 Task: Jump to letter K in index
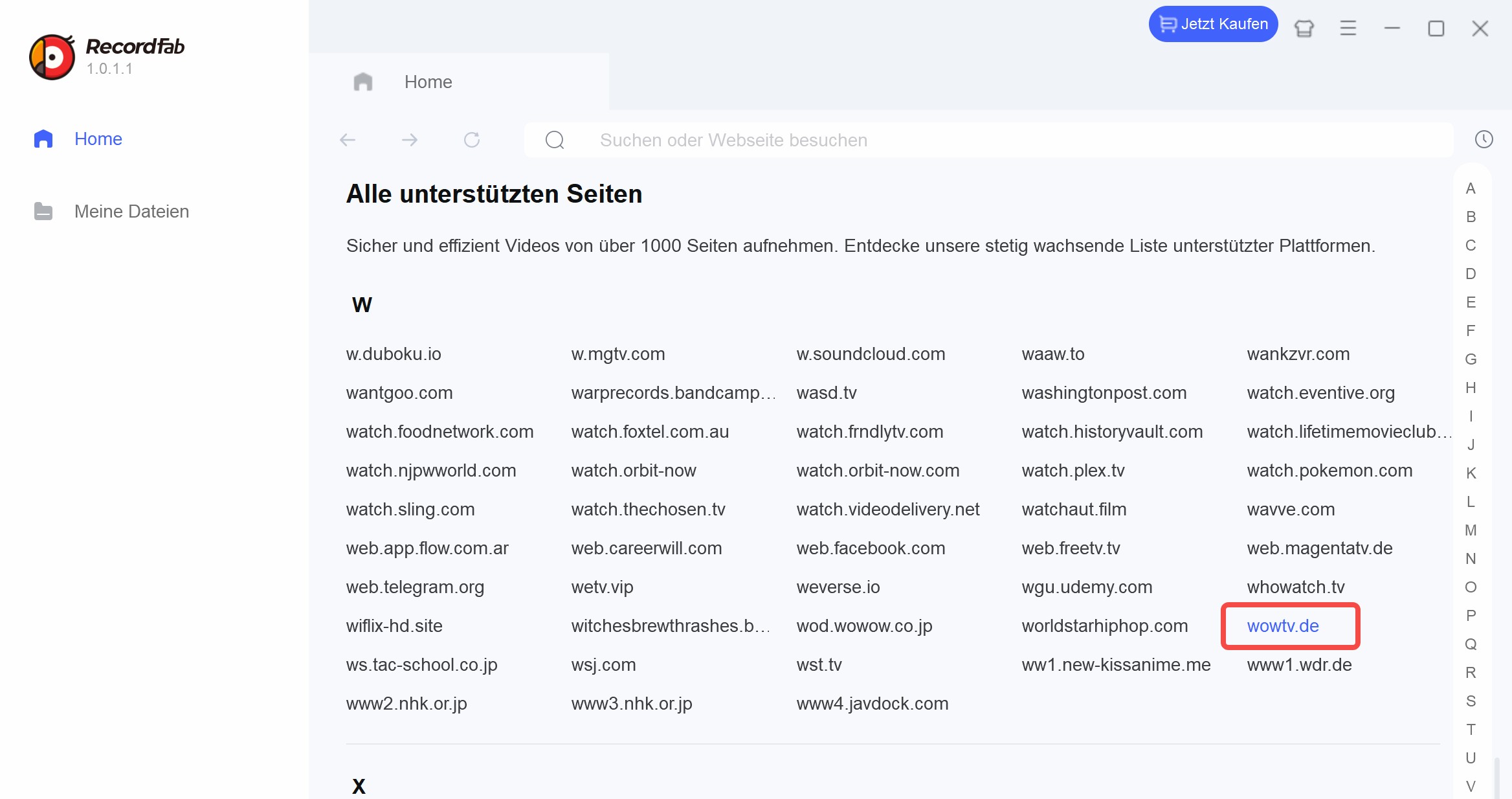click(x=1471, y=473)
